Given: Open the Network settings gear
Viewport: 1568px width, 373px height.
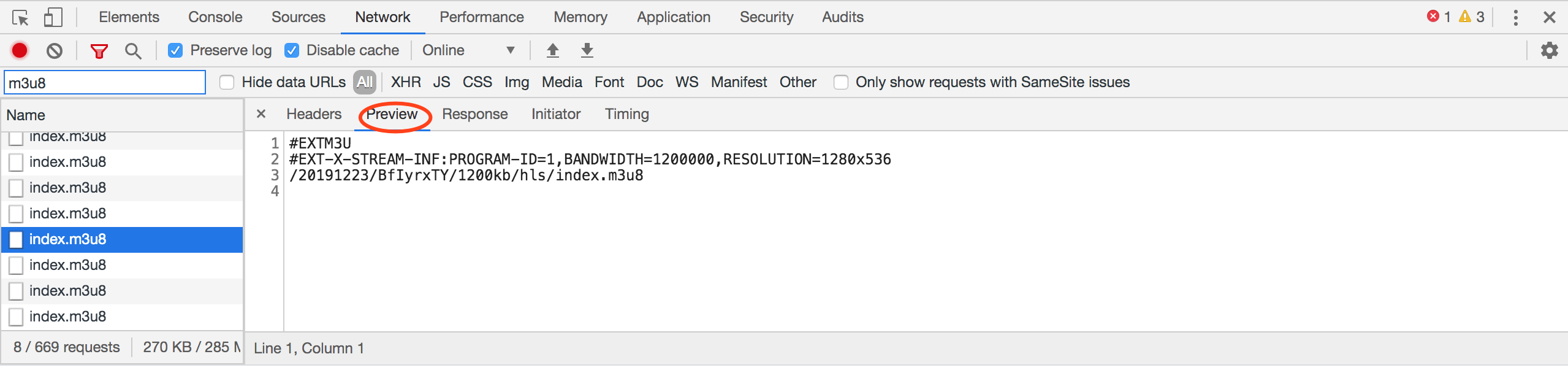Looking at the screenshot, I should 1549,50.
